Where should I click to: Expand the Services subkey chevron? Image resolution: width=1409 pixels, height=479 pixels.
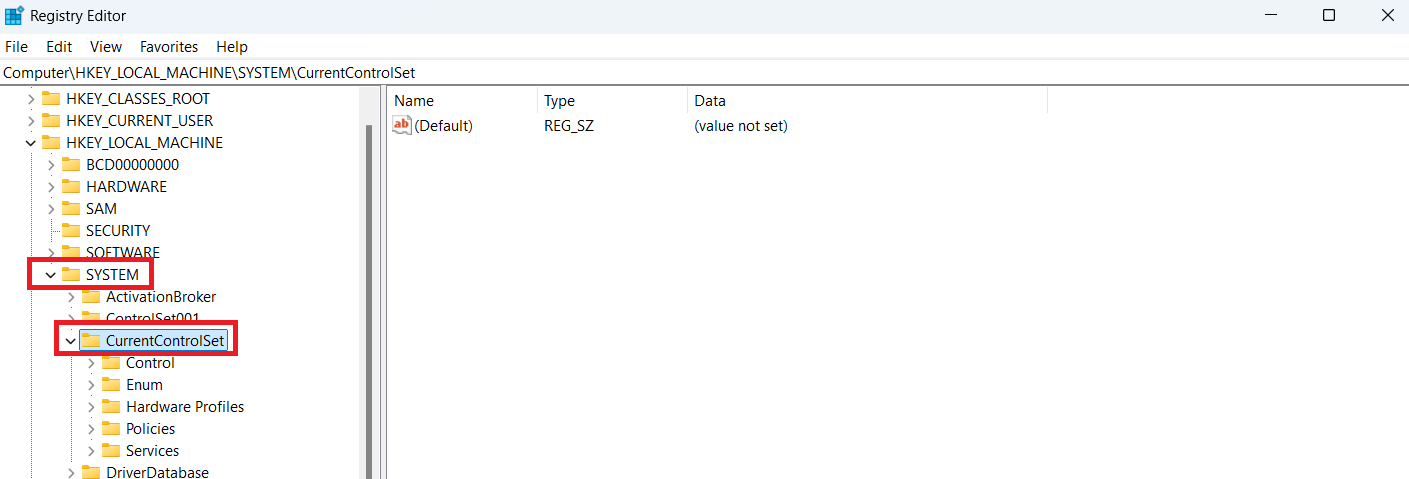point(91,451)
